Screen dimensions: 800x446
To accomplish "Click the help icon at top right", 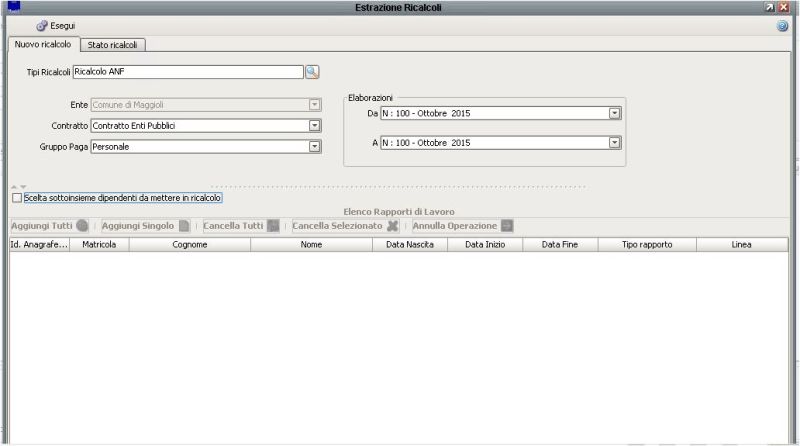I will [782, 26].
